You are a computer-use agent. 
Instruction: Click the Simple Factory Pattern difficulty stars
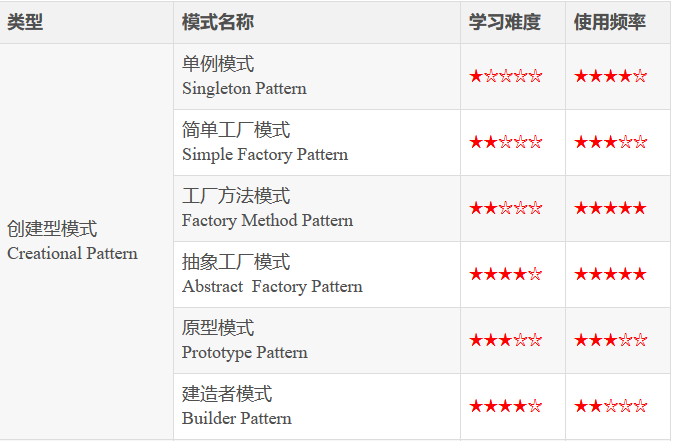click(x=506, y=142)
